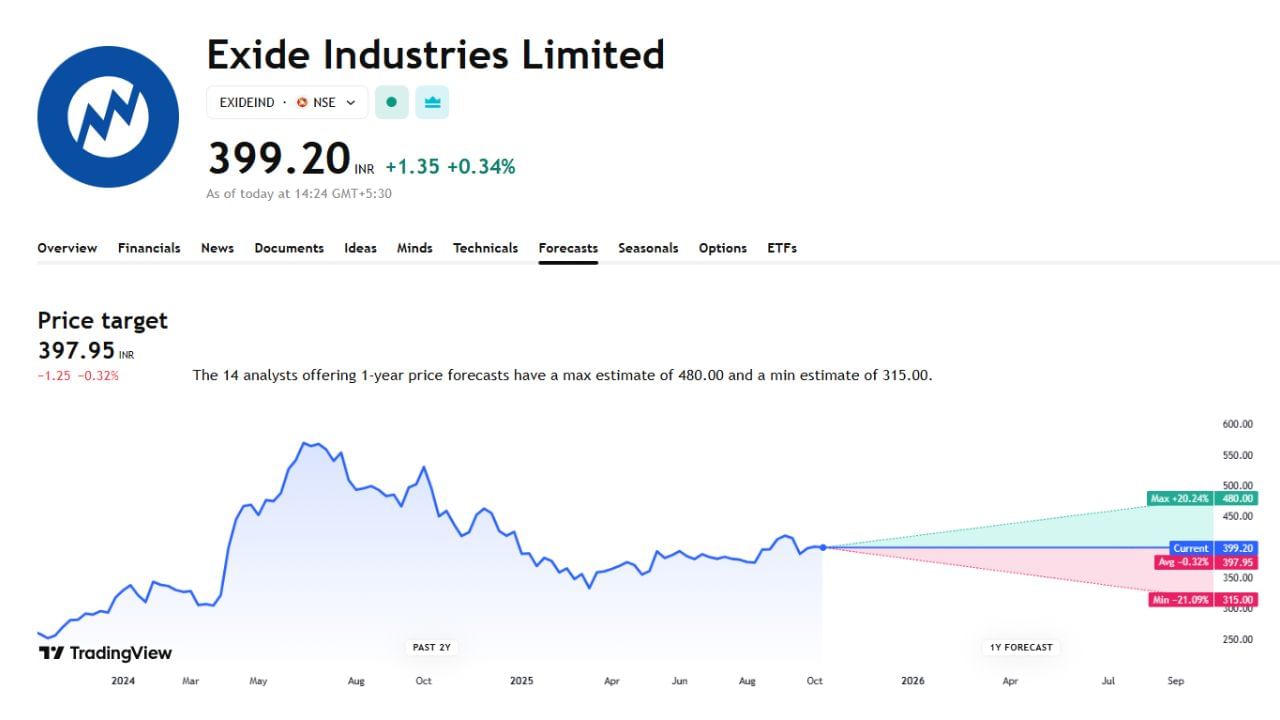Image resolution: width=1280 pixels, height=720 pixels.
Task: Click the Minds tab
Action: pyautogui.click(x=414, y=248)
